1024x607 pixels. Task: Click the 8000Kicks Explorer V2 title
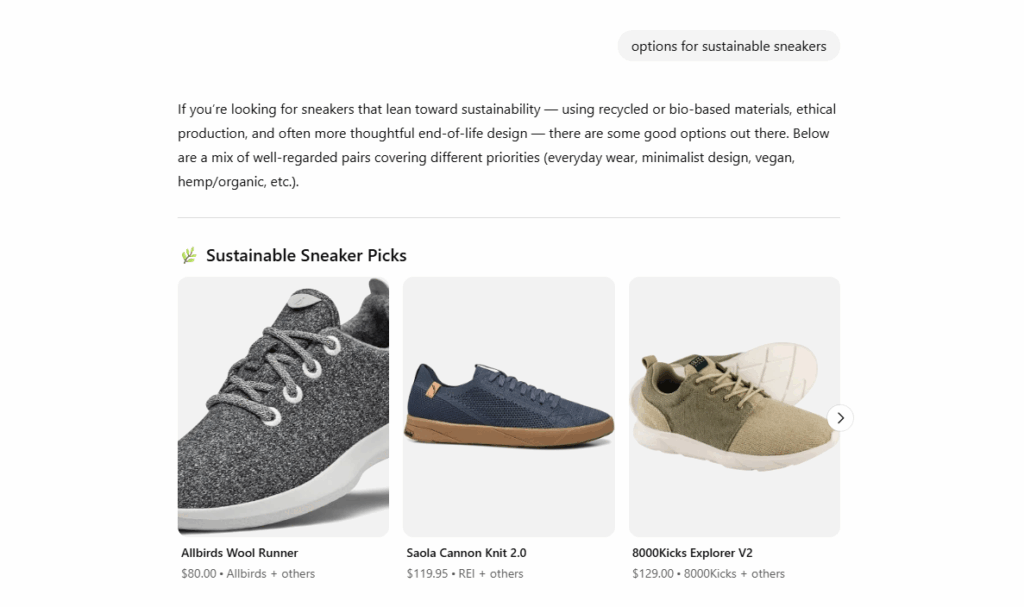click(x=692, y=553)
